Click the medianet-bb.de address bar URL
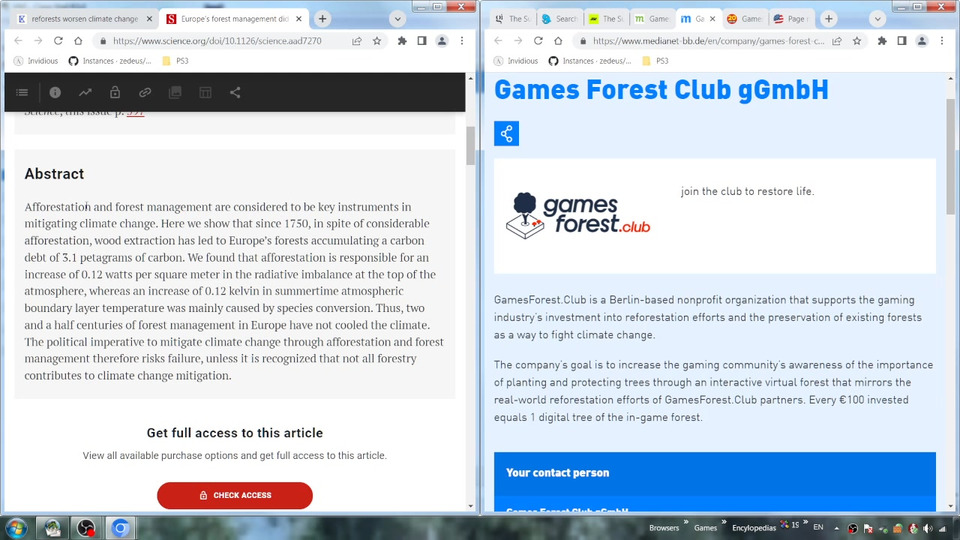 708,41
